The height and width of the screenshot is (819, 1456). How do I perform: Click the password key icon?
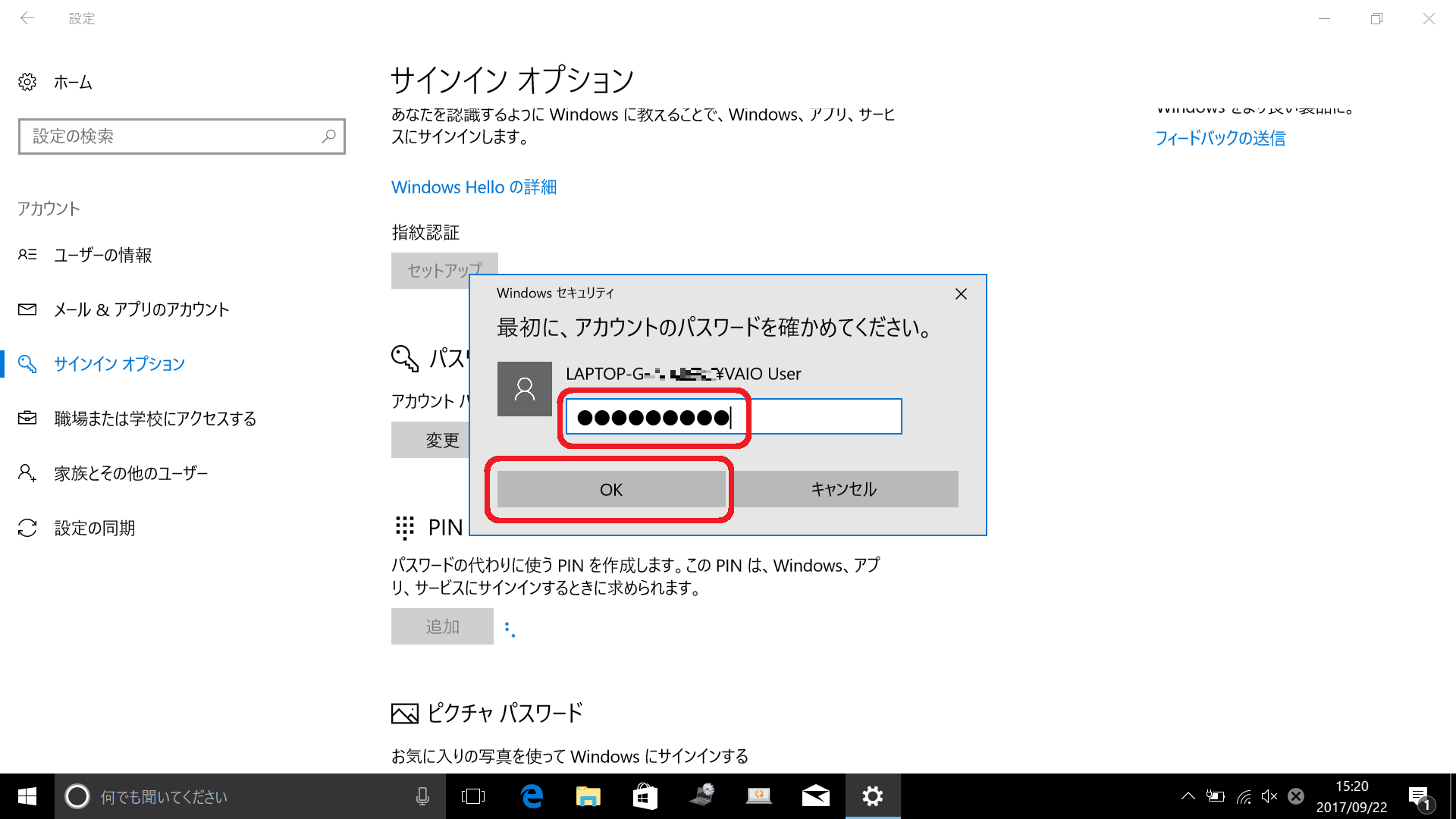[405, 358]
